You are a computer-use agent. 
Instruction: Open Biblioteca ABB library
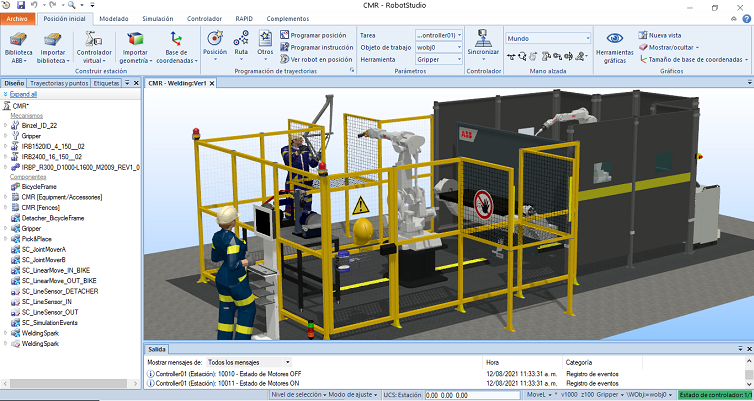(x=18, y=47)
